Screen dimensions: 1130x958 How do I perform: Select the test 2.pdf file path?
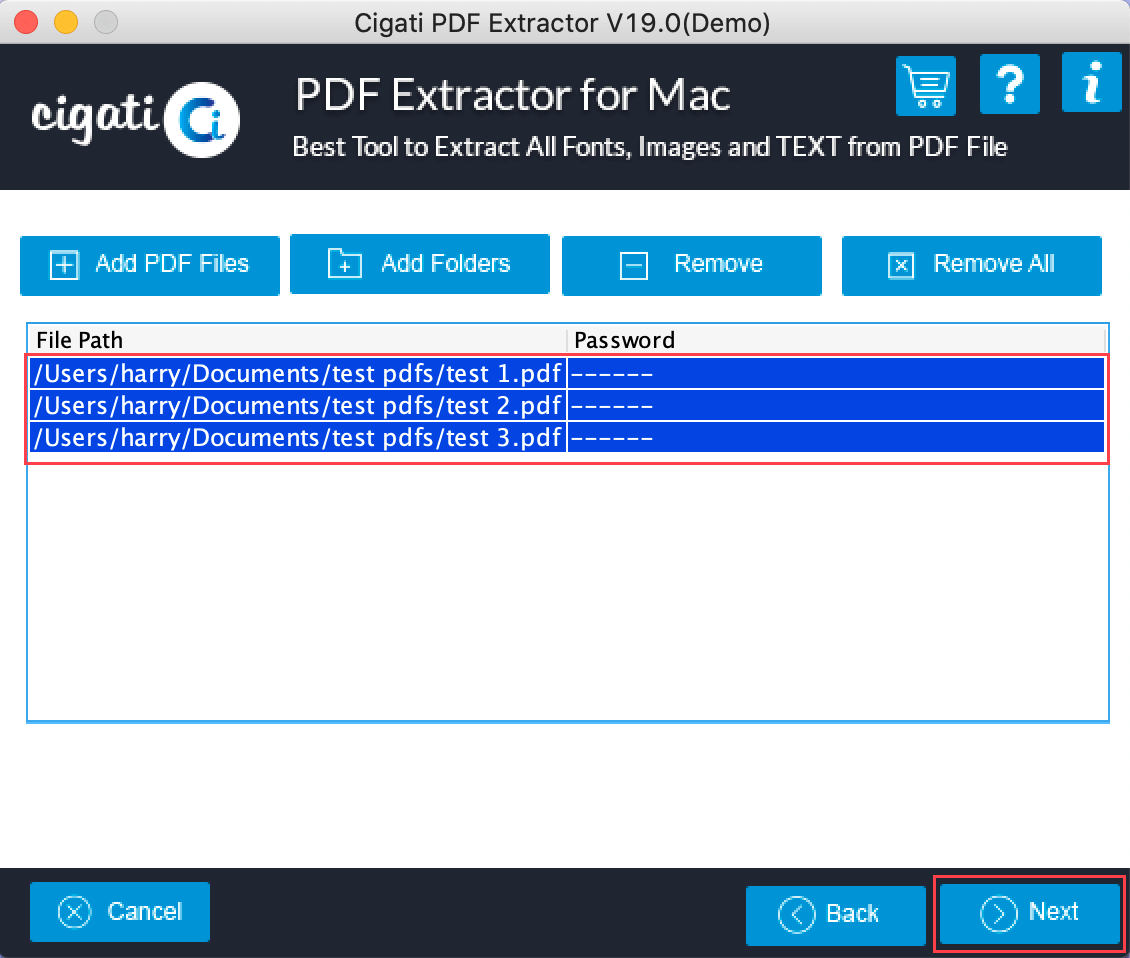[x=298, y=405]
